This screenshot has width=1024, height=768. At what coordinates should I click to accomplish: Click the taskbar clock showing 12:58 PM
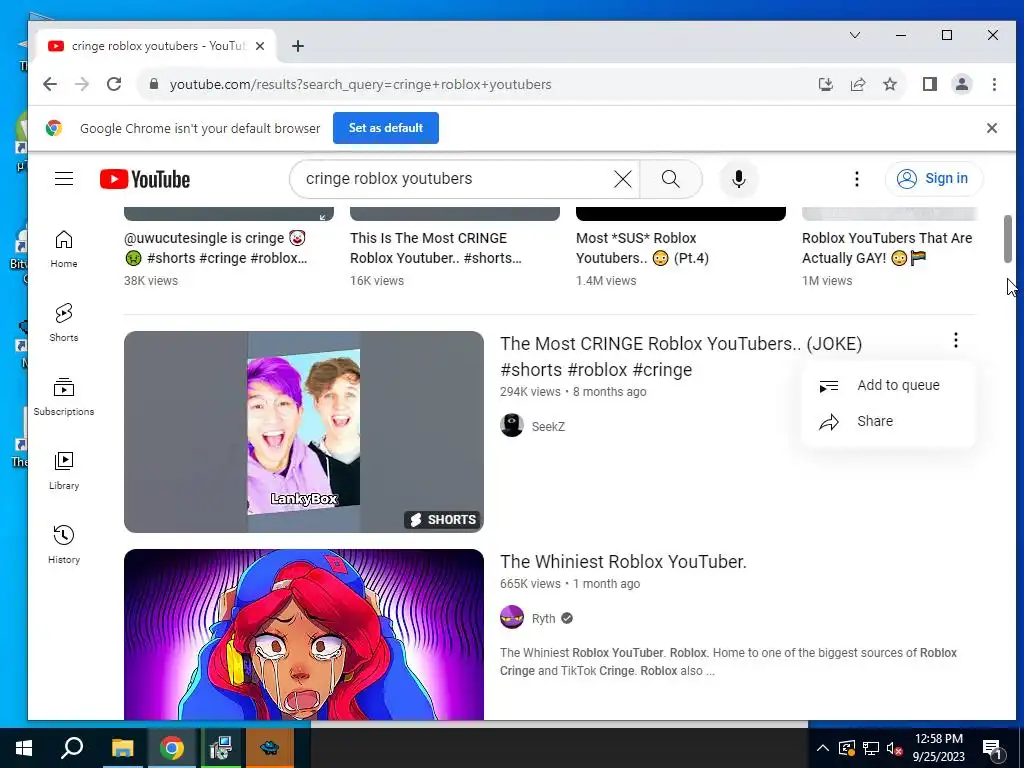pyautogui.click(x=938, y=748)
